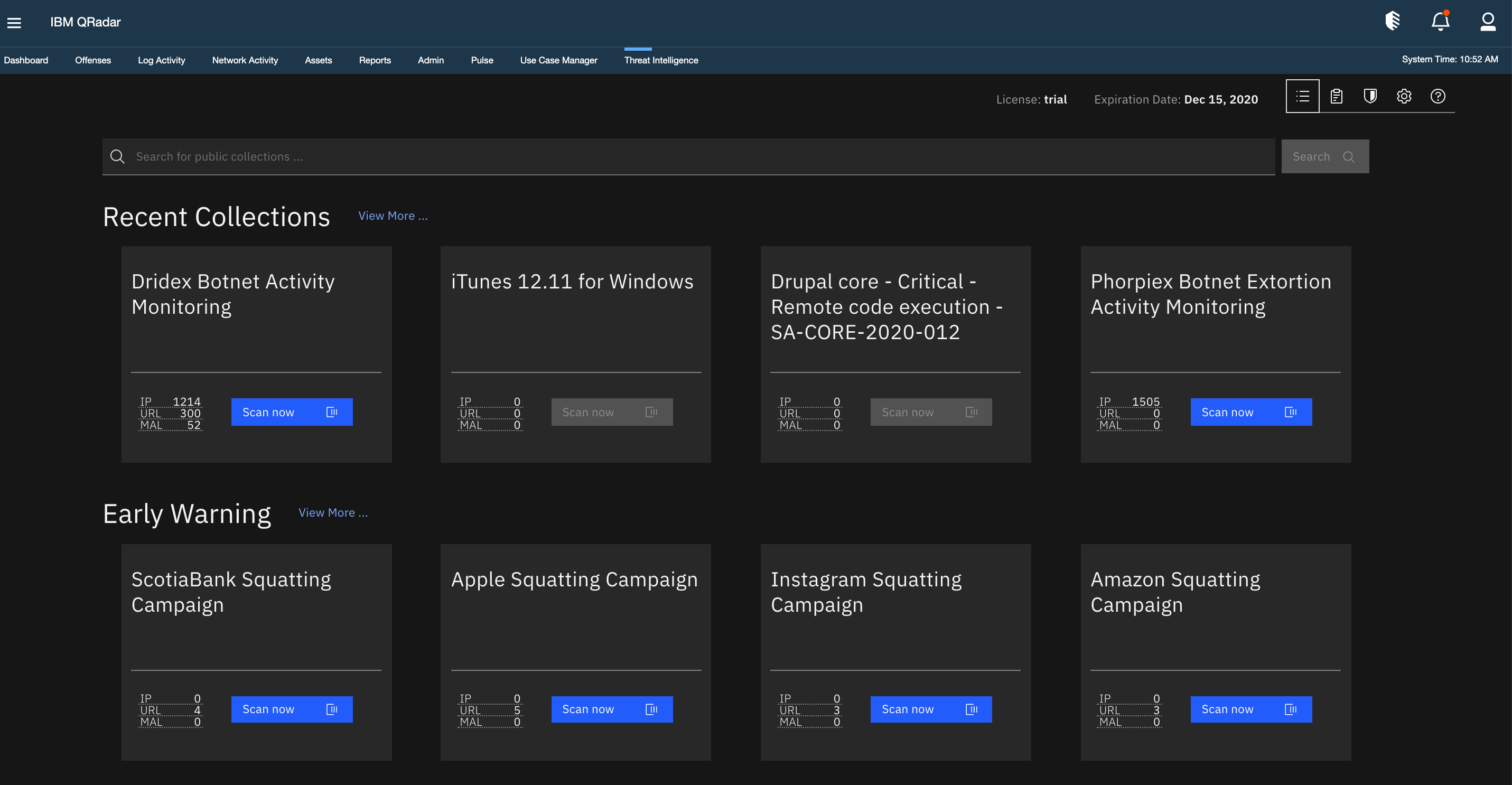Viewport: 1512px width, 785px height.
Task: Open the ScotiaBank Squatting Campaign title
Action: pyautogui.click(x=231, y=592)
